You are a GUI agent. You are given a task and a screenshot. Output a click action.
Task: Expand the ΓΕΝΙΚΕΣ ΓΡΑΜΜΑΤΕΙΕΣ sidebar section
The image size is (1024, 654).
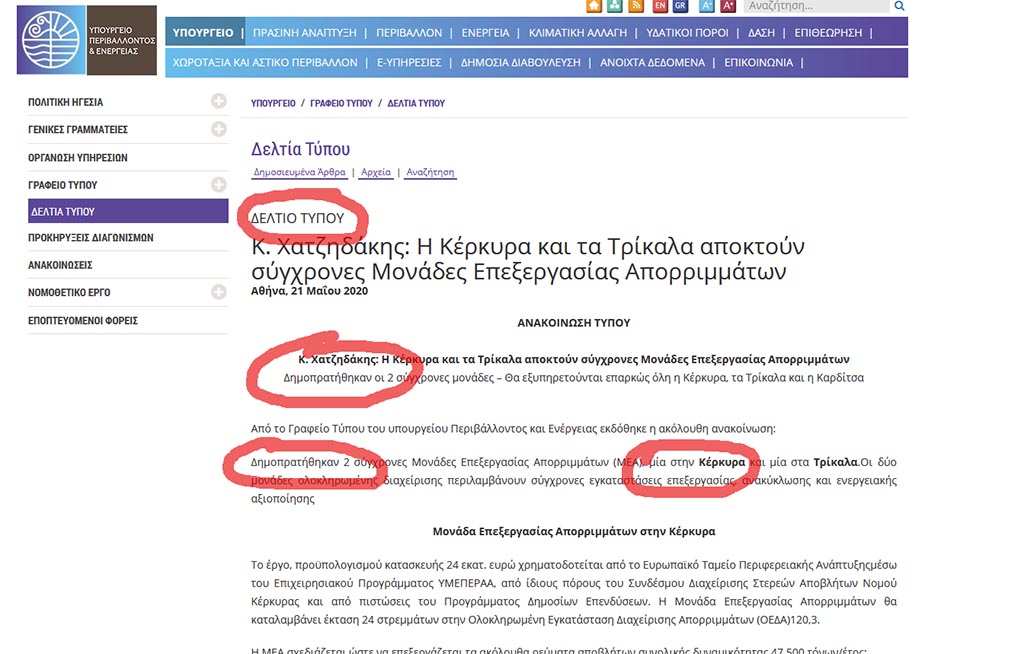pos(218,129)
